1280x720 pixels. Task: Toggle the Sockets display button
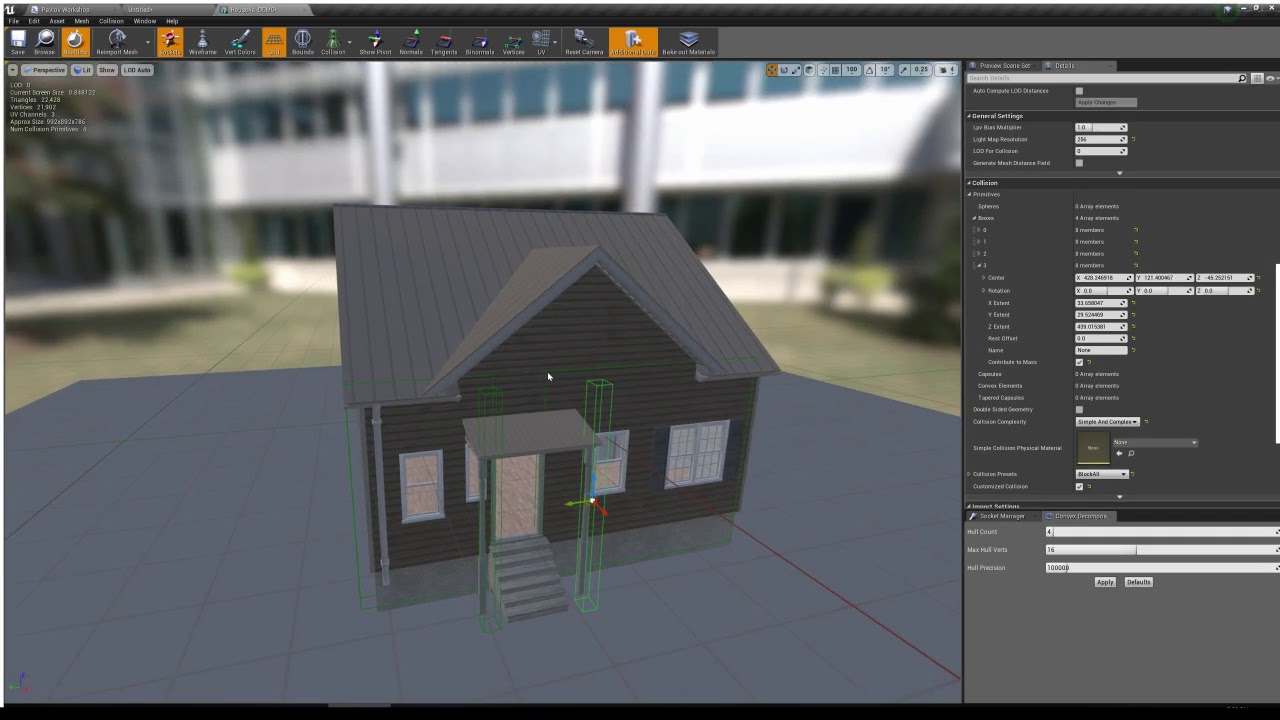click(x=170, y=42)
